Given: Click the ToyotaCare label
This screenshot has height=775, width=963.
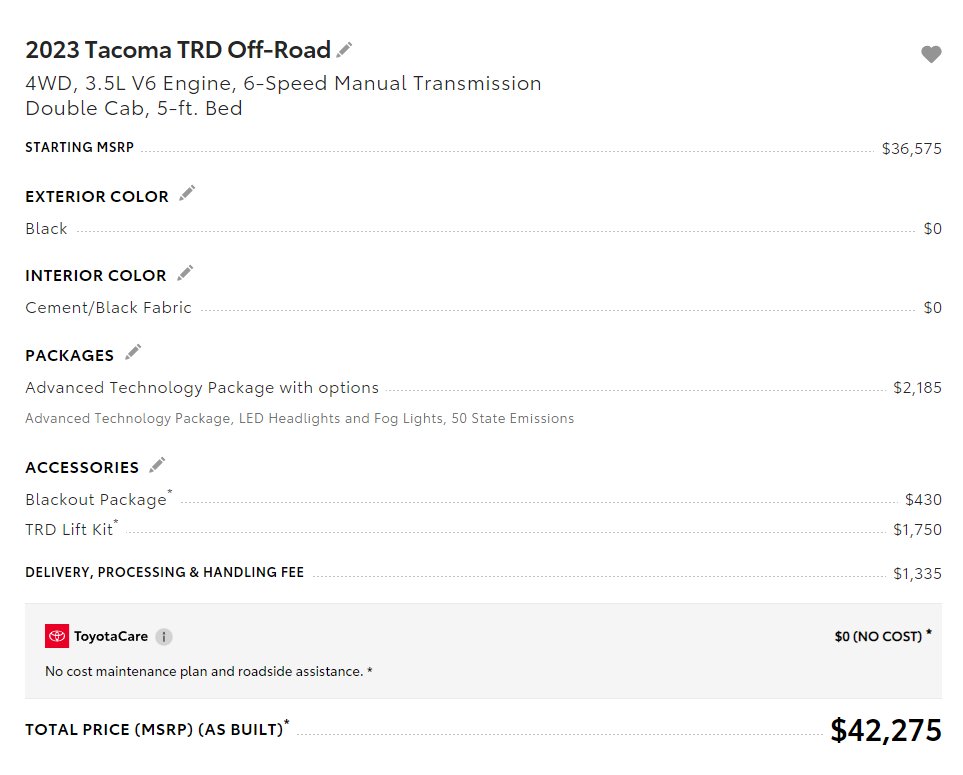Looking at the screenshot, I should 111,636.
